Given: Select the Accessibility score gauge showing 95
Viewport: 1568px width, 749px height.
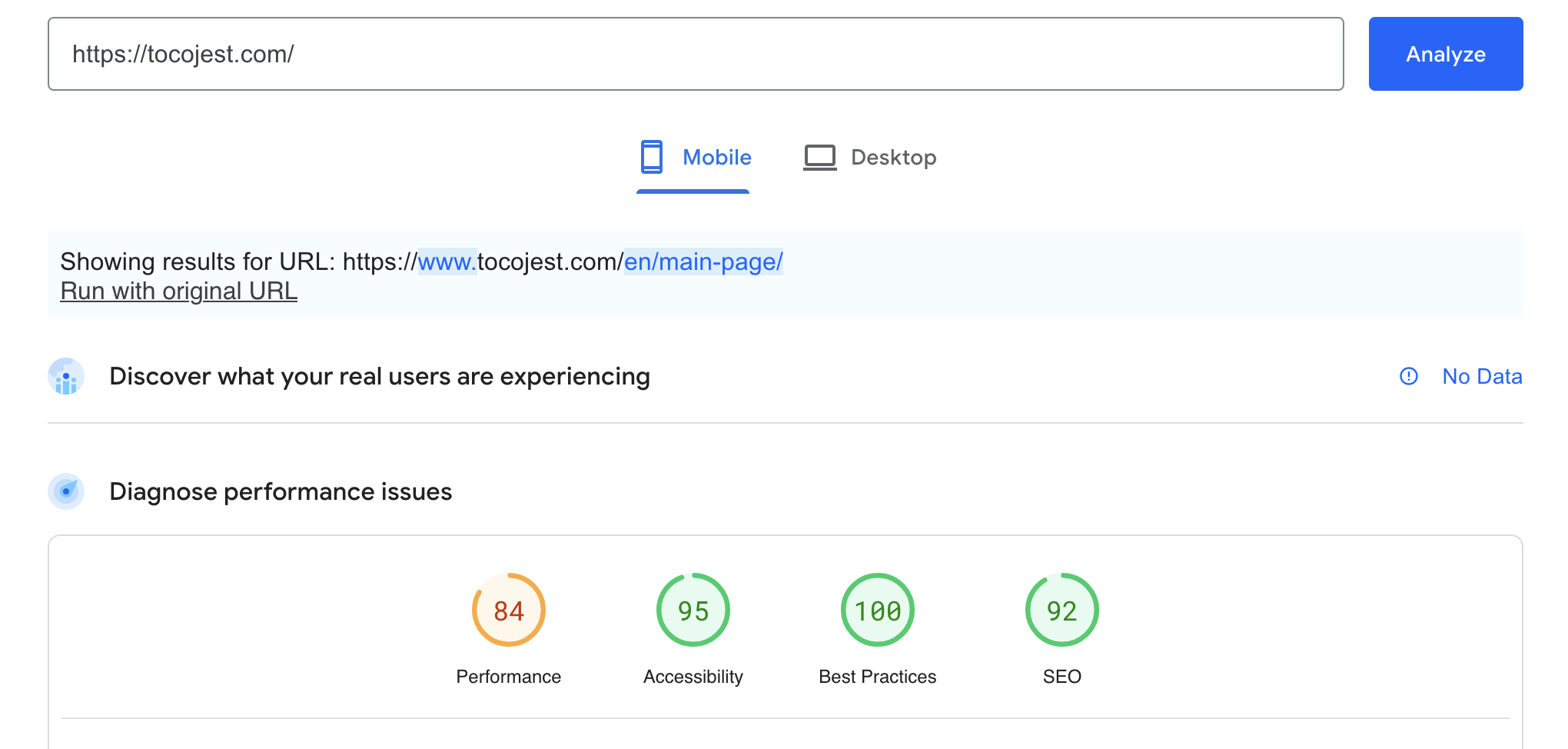Looking at the screenshot, I should click(x=693, y=611).
